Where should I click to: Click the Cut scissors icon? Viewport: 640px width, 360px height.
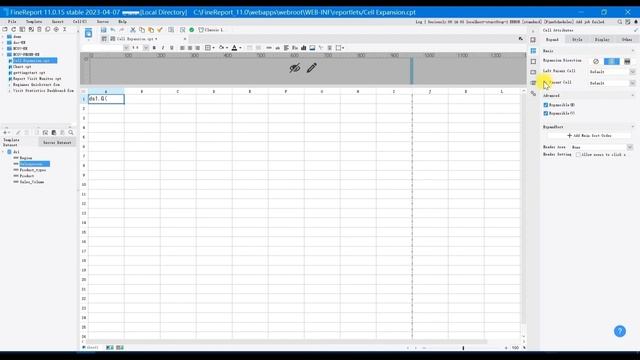tap(133, 30)
